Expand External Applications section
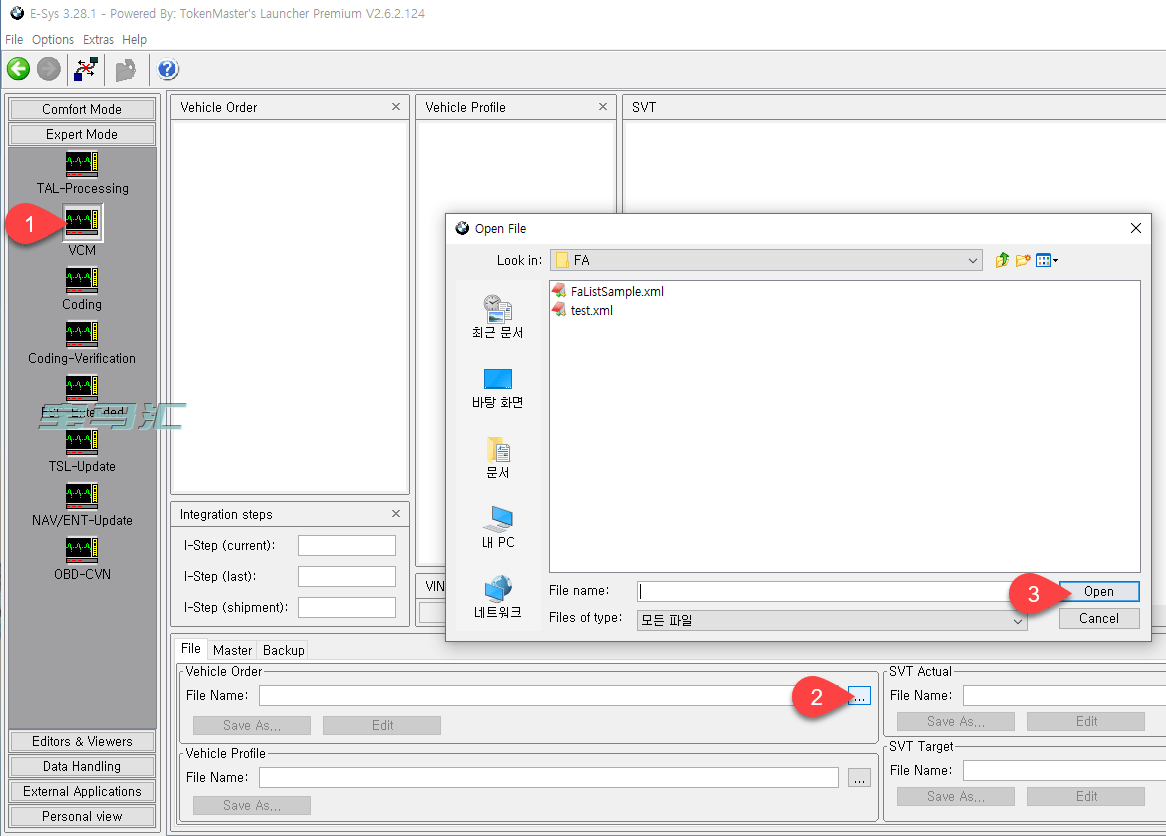The image size is (1166, 836). click(x=82, y=791)
